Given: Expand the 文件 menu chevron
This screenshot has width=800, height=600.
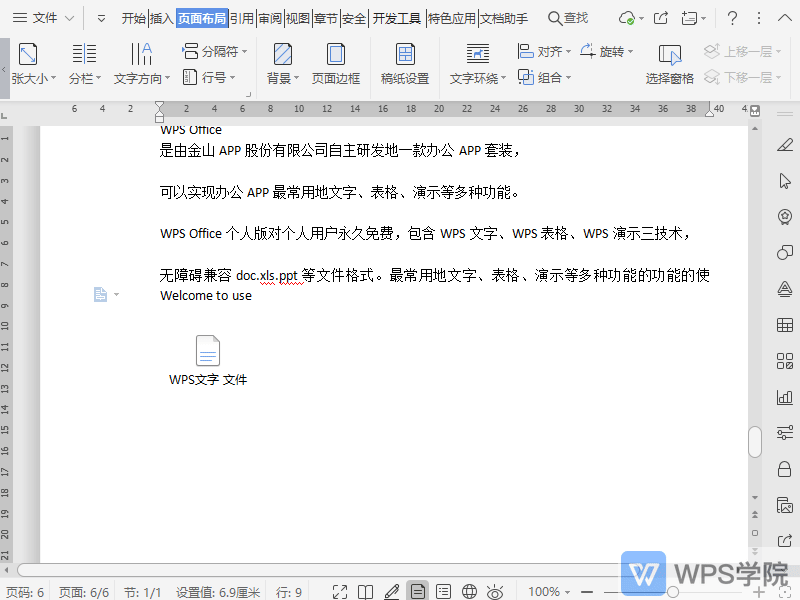Looking at the screenshot, I should (x=69, y=19).
